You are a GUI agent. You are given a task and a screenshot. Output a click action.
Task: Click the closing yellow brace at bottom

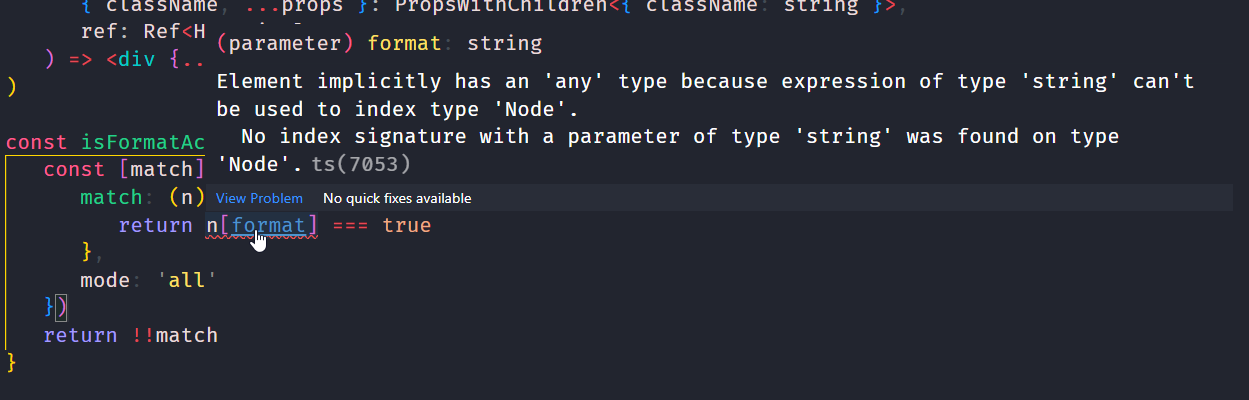[x=12, y=362]
